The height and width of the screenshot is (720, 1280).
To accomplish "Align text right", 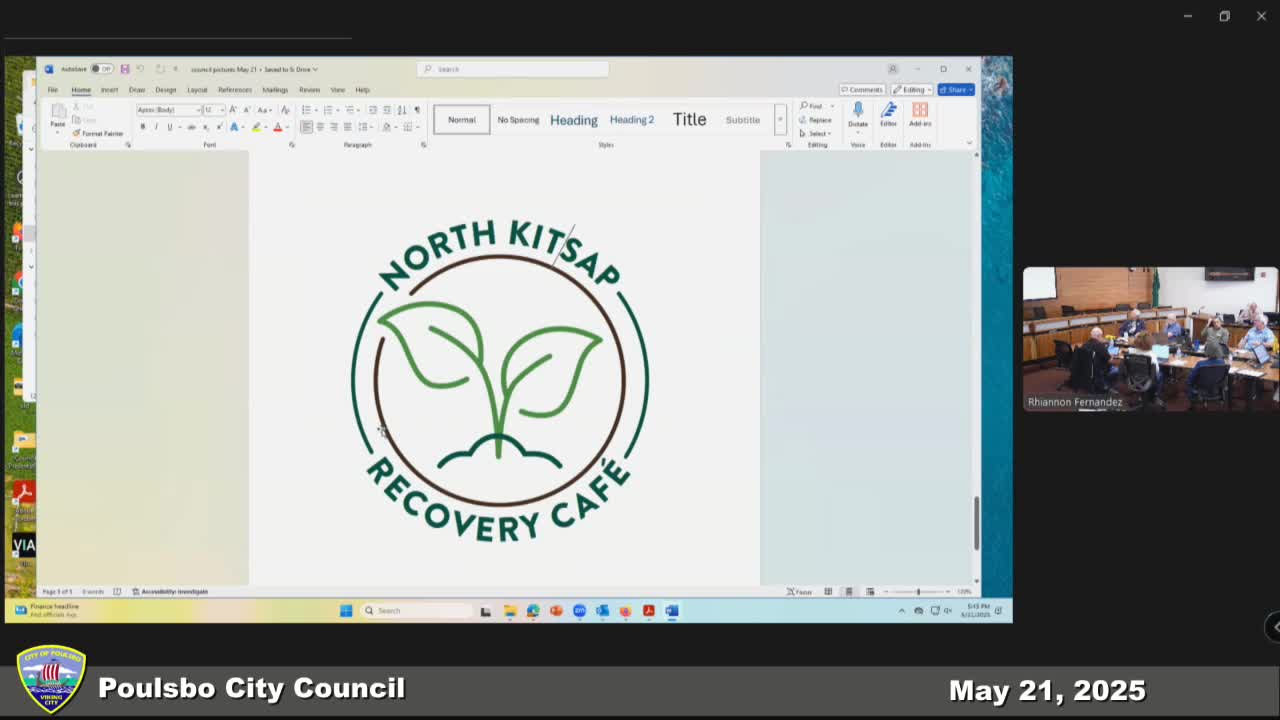I will 334,126.
